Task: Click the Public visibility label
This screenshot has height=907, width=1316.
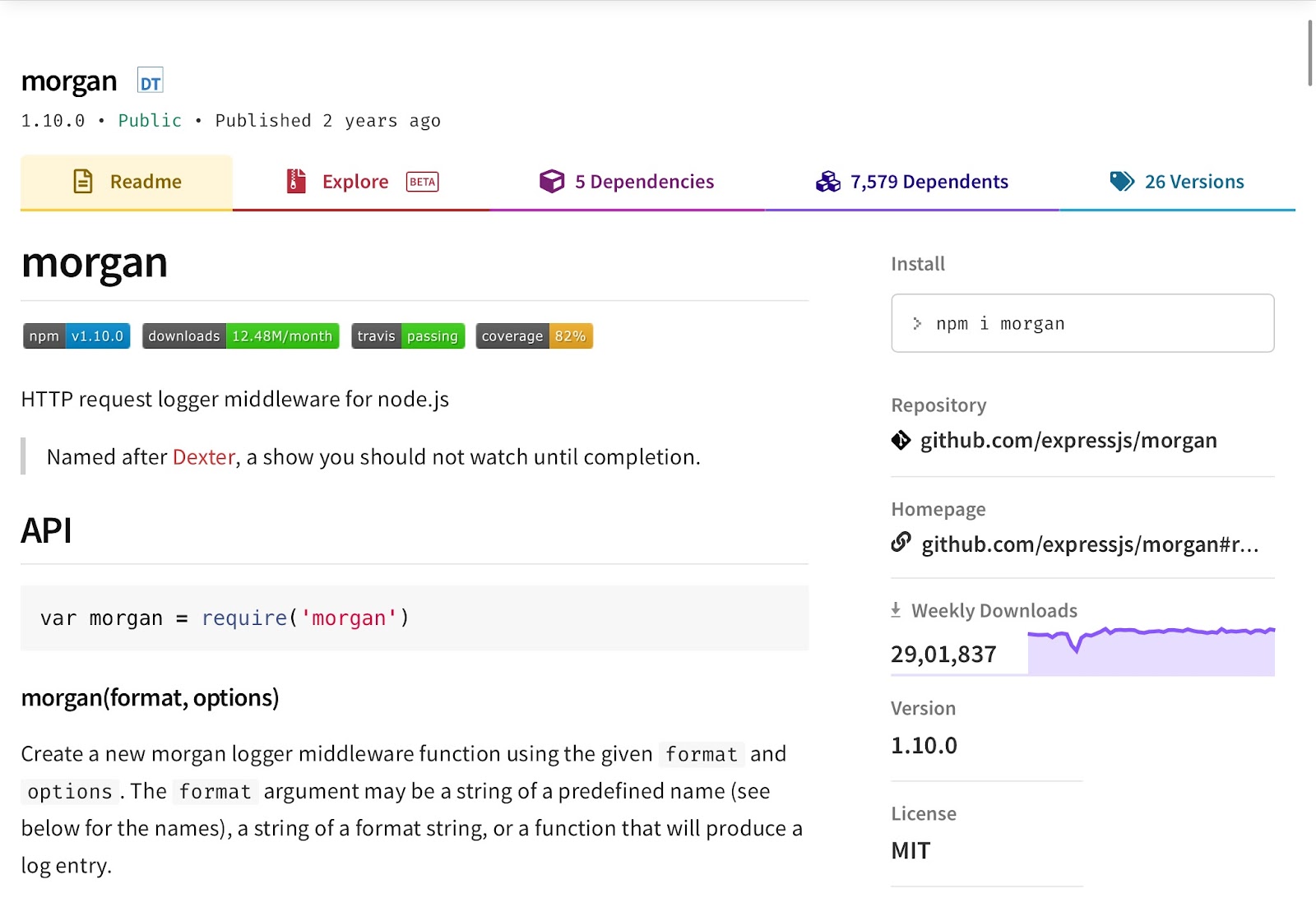Action: pos(150,121)
